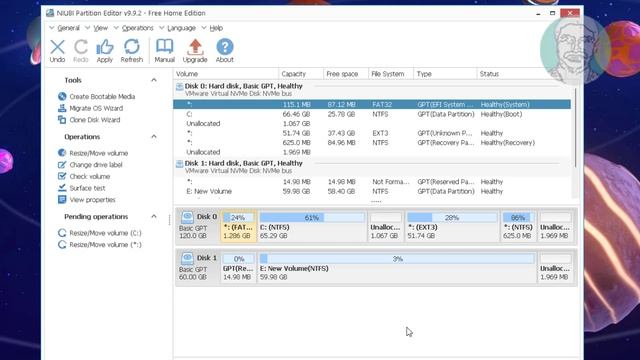
Task: Sort by the Volume column header
Action: 226,74
